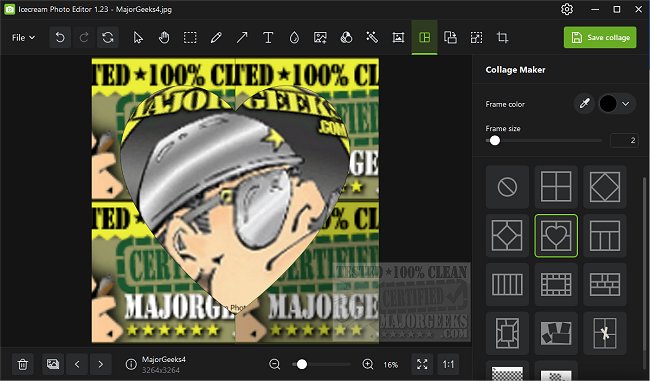Choose the scattered photos collage layout
This screenshot has width=650, height=381.
click(556, 333)
